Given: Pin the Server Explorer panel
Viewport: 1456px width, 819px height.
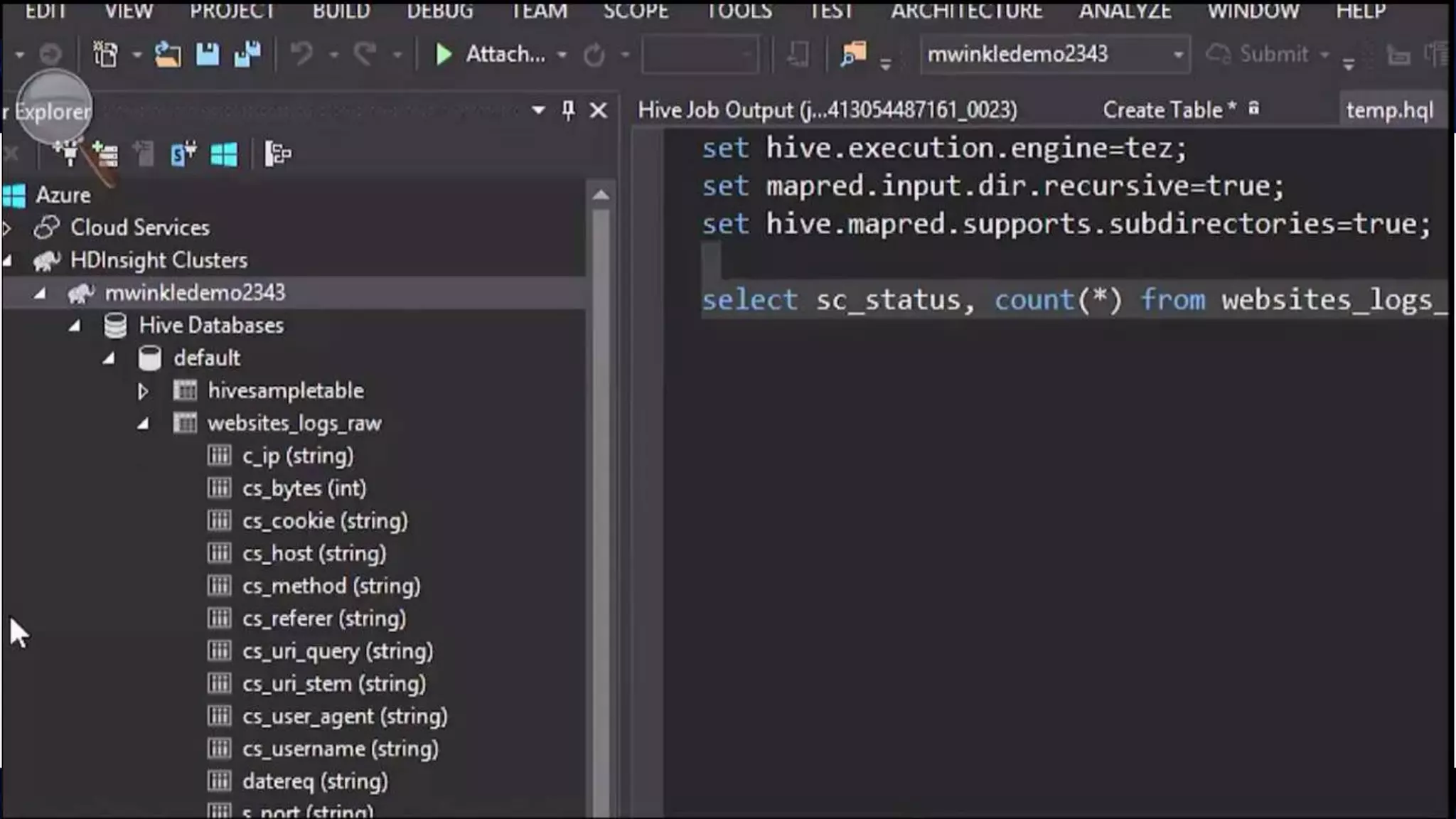Looking at the screenshot, I should coord(568,109).
